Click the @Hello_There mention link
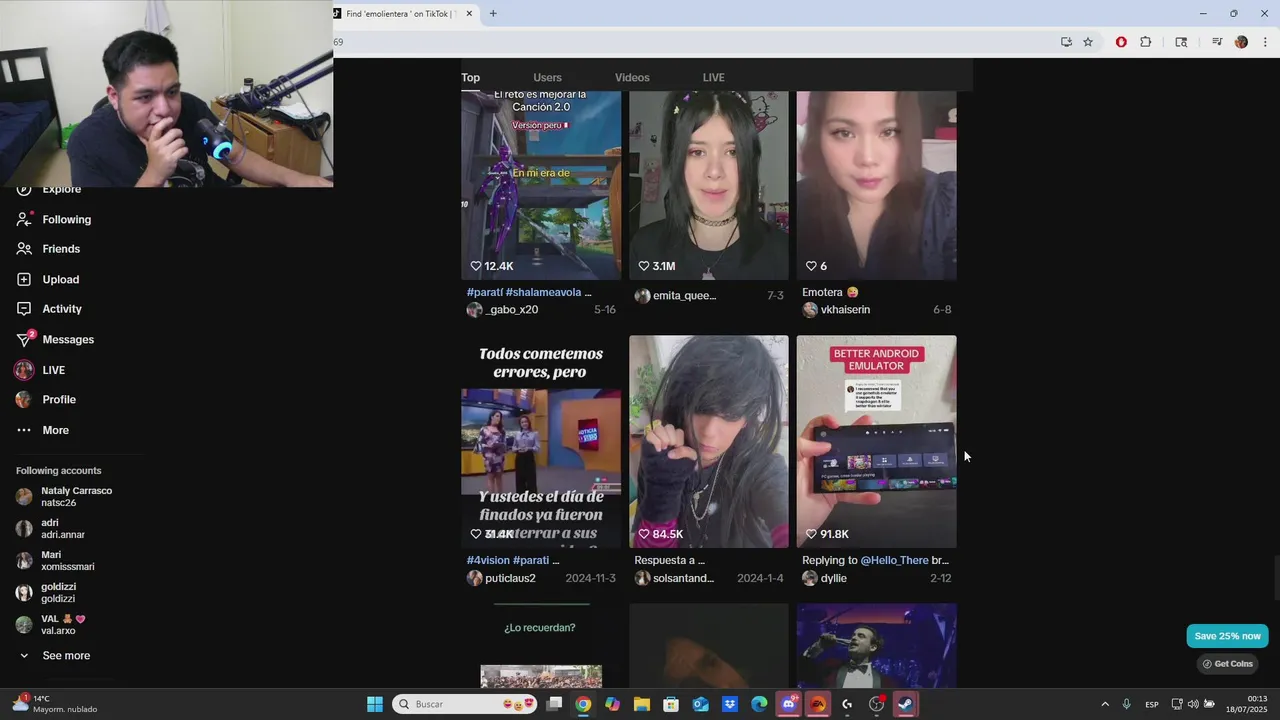 (x=894, y=560)
